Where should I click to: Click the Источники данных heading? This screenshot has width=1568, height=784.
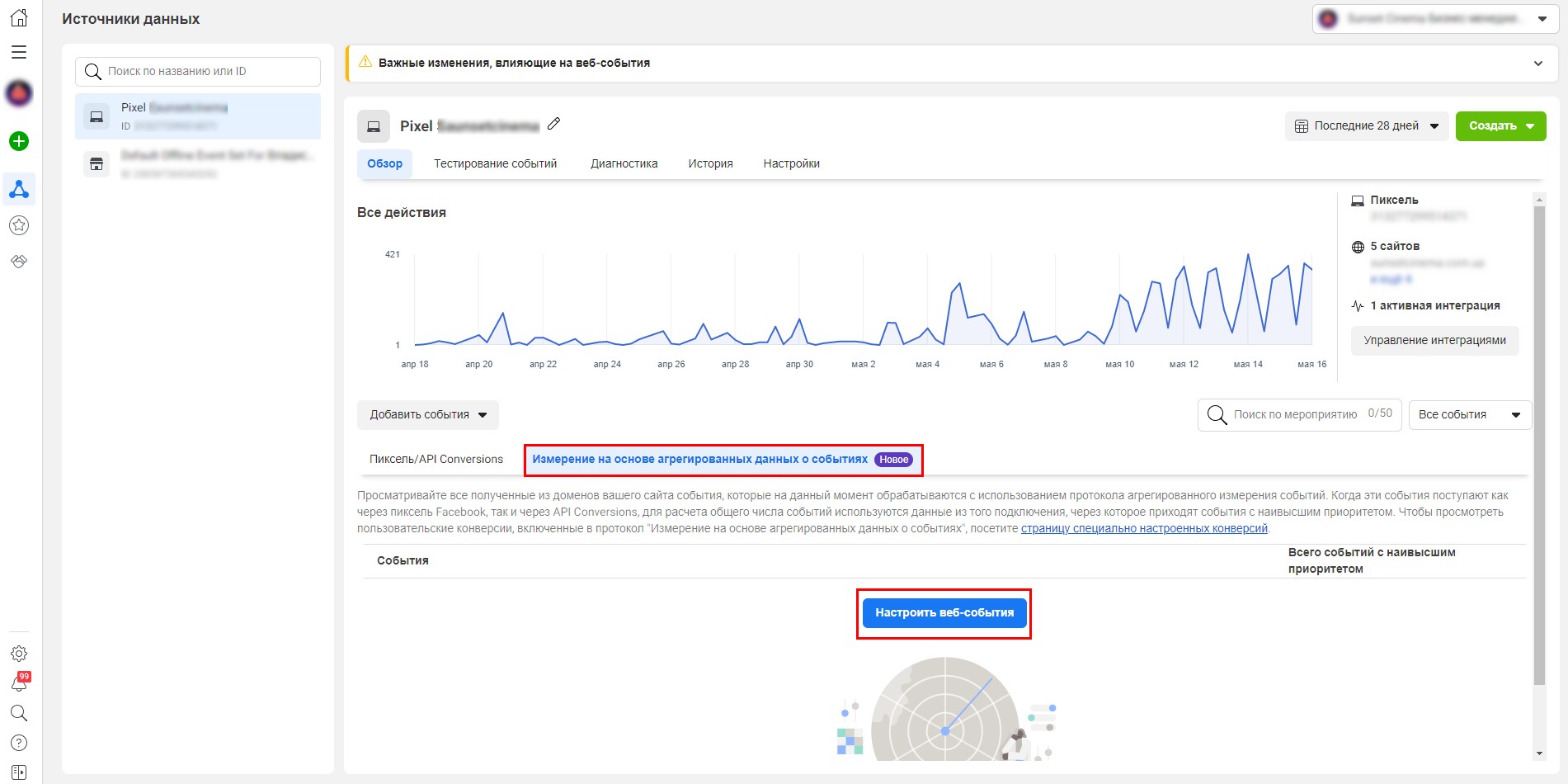tap(131, 19)
